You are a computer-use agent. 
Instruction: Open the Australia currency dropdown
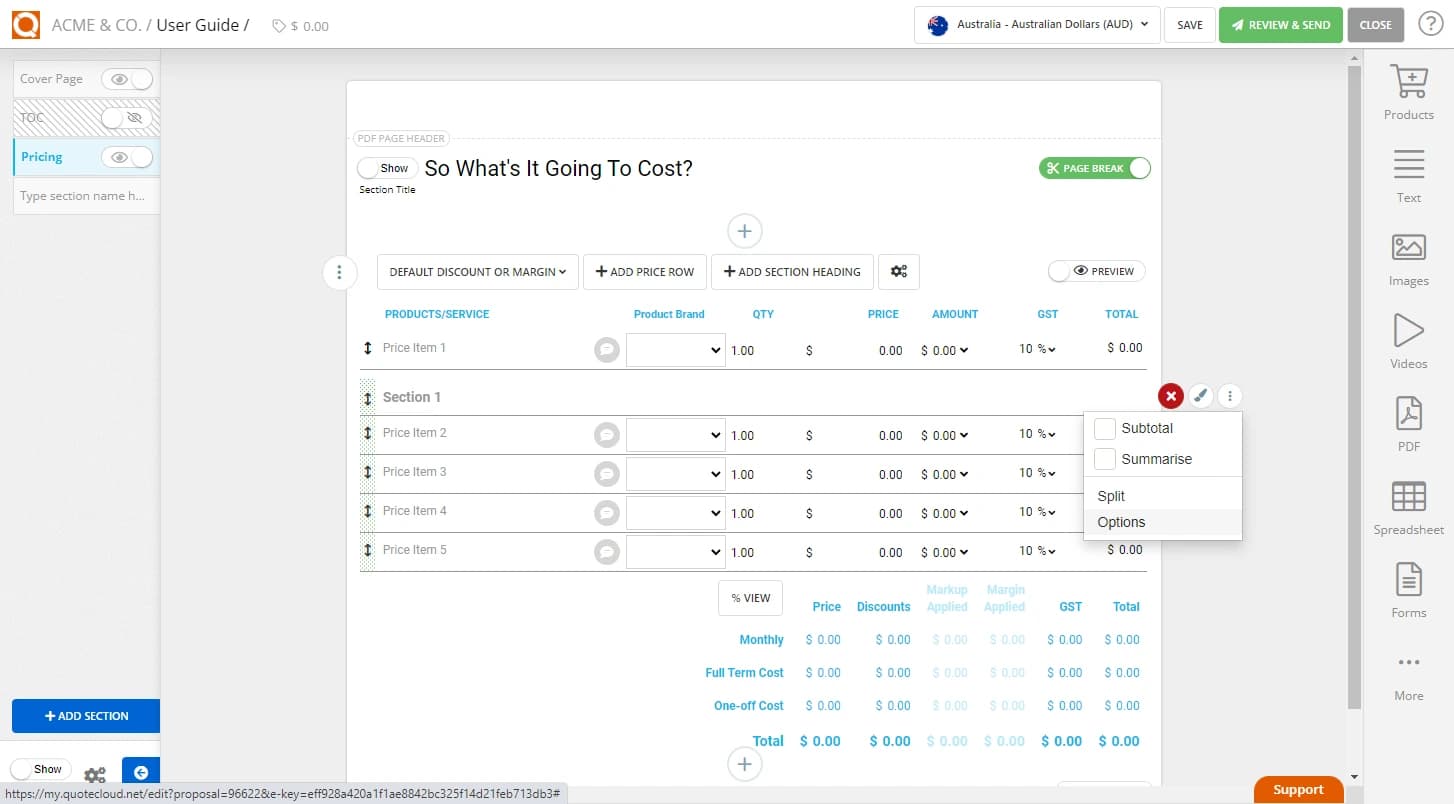tap(1036, 25)
